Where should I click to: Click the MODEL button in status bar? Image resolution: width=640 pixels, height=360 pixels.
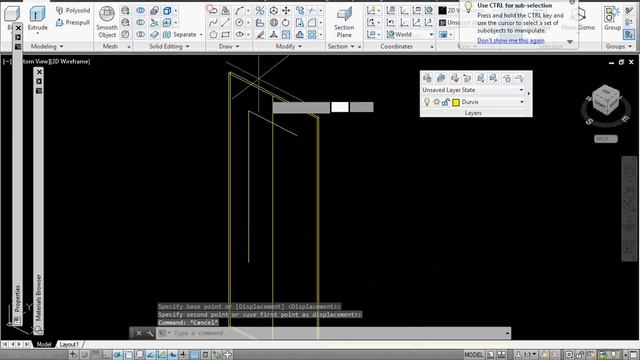coord(473,355)
